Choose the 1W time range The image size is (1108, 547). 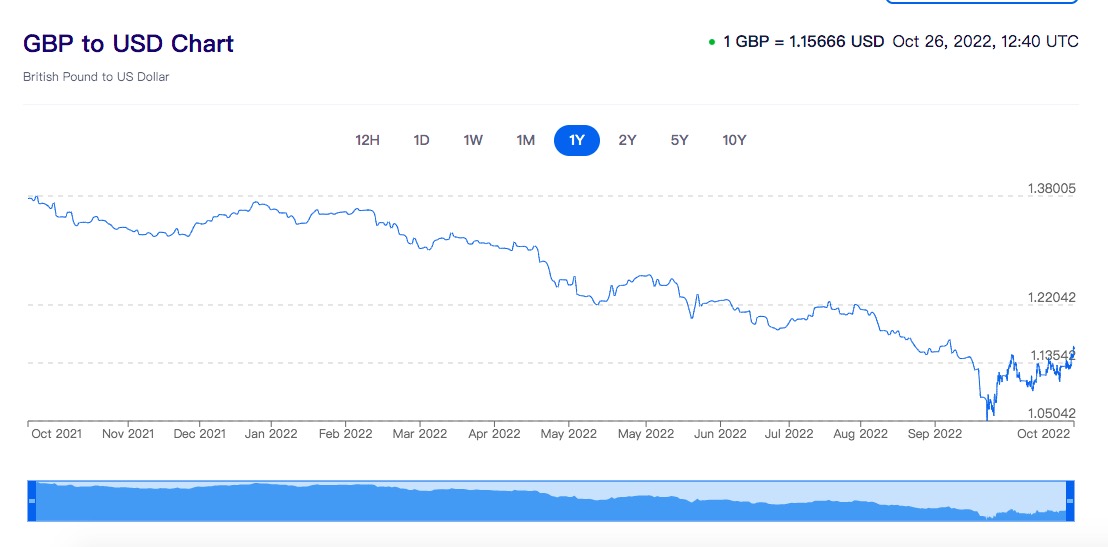pyautogui.click(x=473, y=140)
